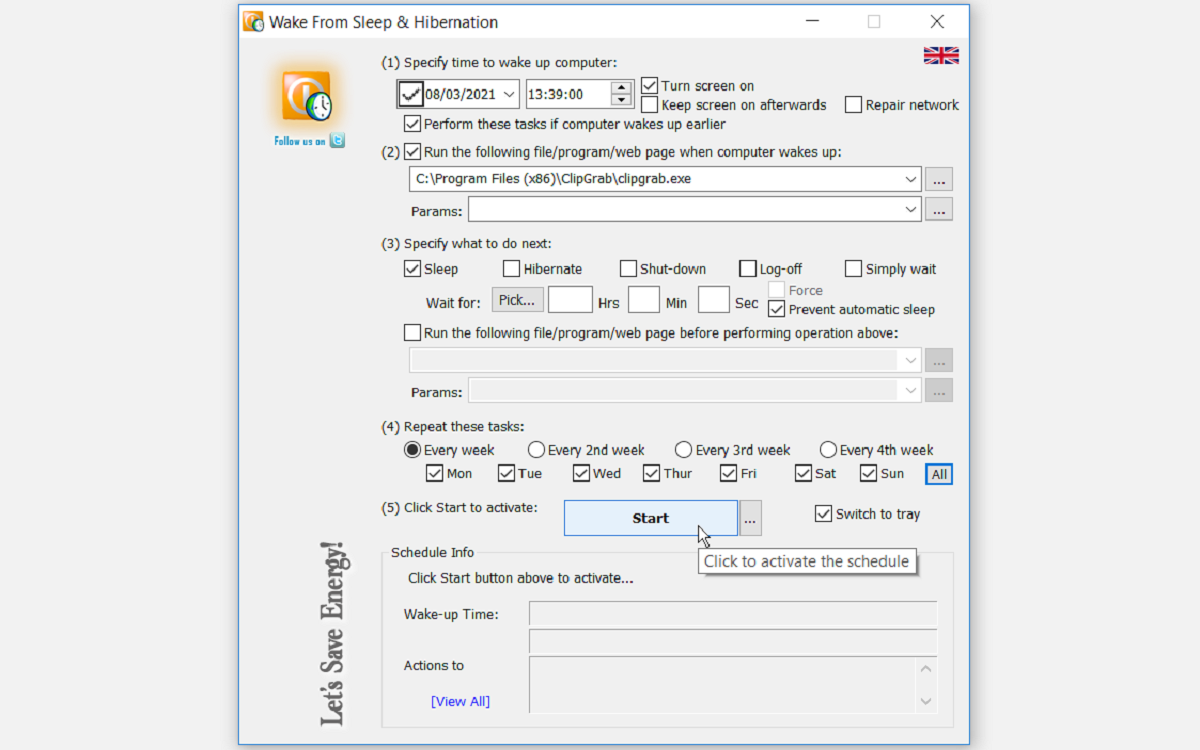The width and height of the screenshot is (1200, 750).
Task: Toggle Run the following file when computer wakes up
Action: coord(412,152)
